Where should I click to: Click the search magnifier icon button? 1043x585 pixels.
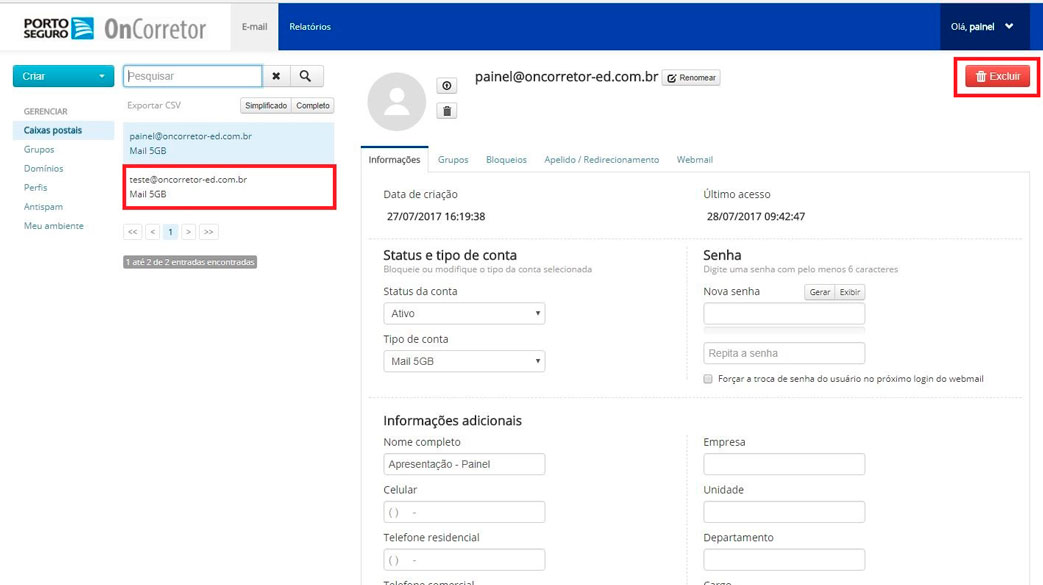click(306, 77)
